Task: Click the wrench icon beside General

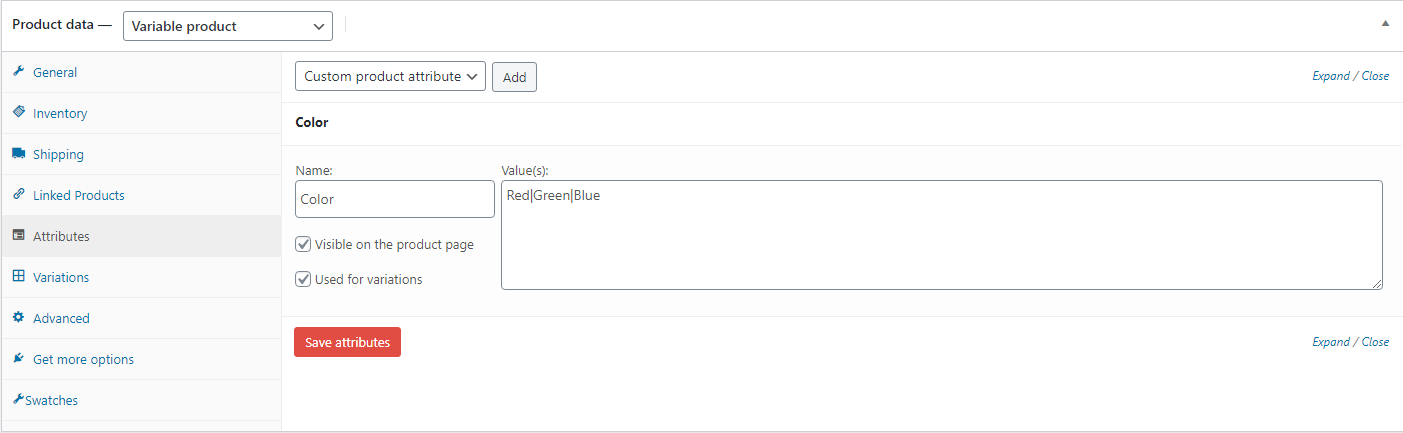Action: coord(18,72)
